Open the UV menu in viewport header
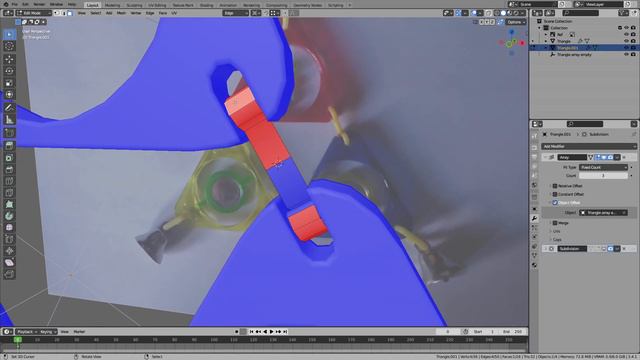Viewport: 640px width, 360px height. [174, 13]
